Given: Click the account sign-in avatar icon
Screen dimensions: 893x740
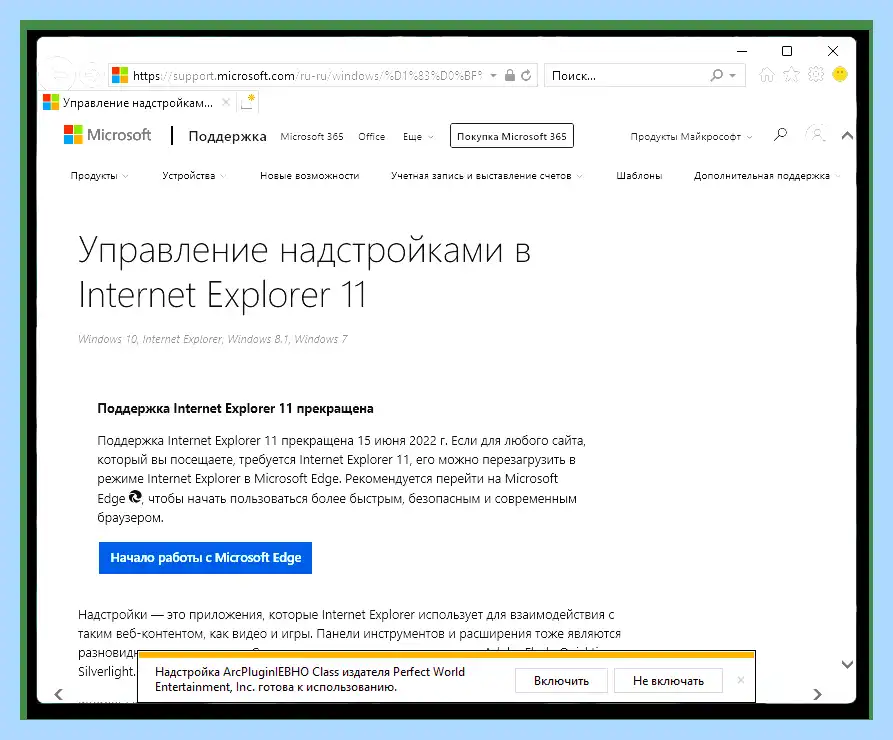Looking at the screenshot, I should click(816, 135).
